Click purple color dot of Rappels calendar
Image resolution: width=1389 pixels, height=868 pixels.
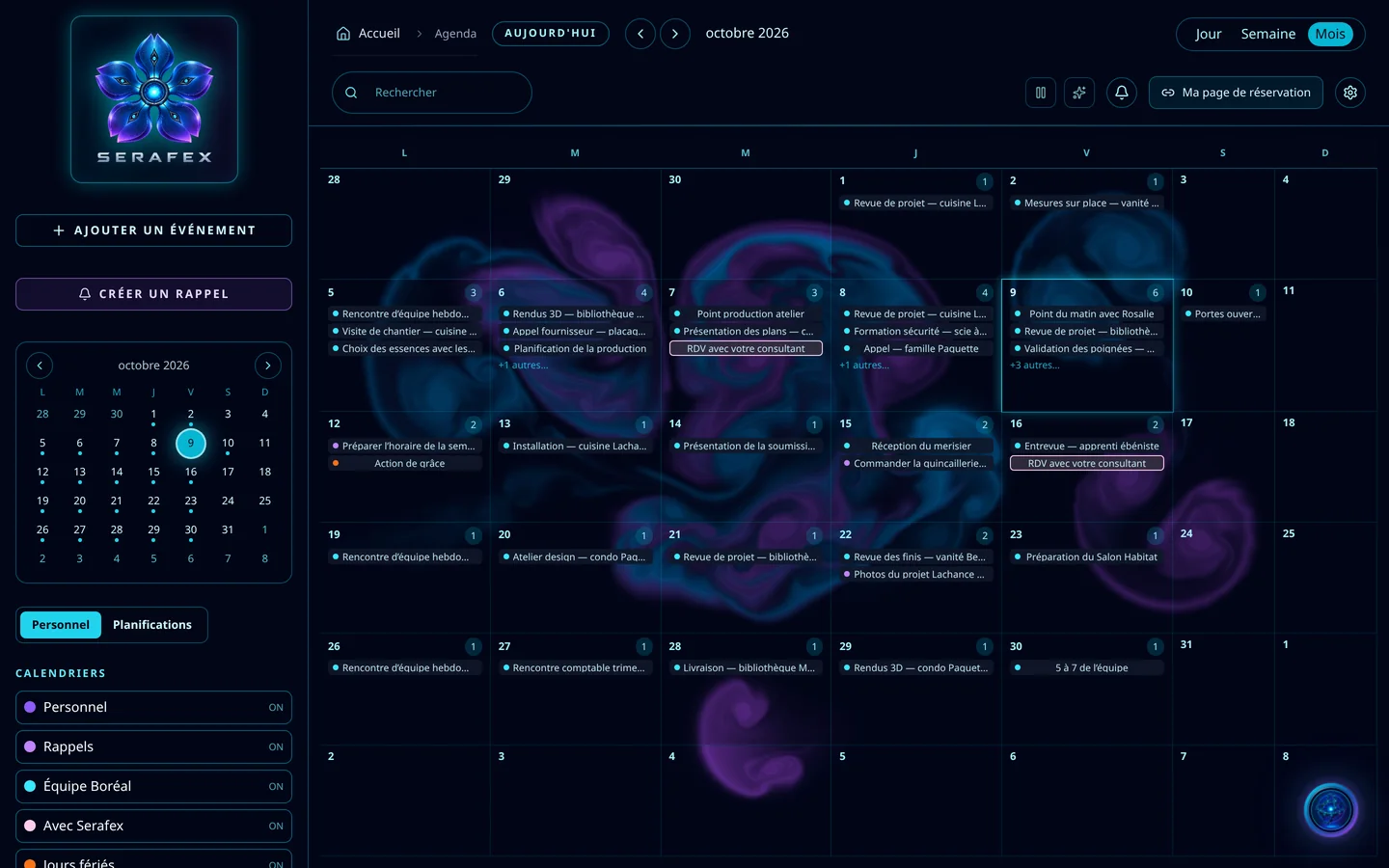coord(30,747)
